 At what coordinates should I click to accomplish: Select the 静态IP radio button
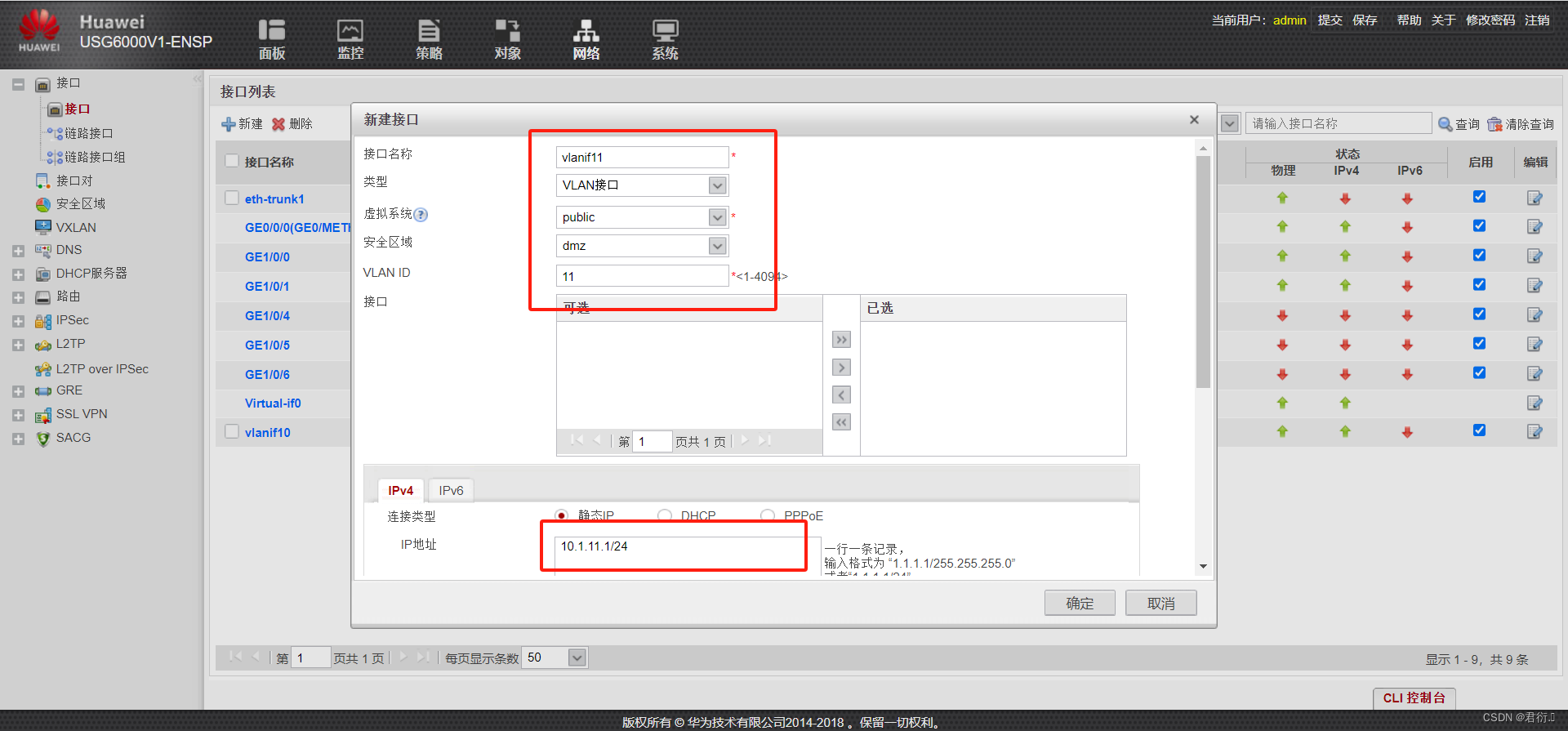tap(561, 515)
